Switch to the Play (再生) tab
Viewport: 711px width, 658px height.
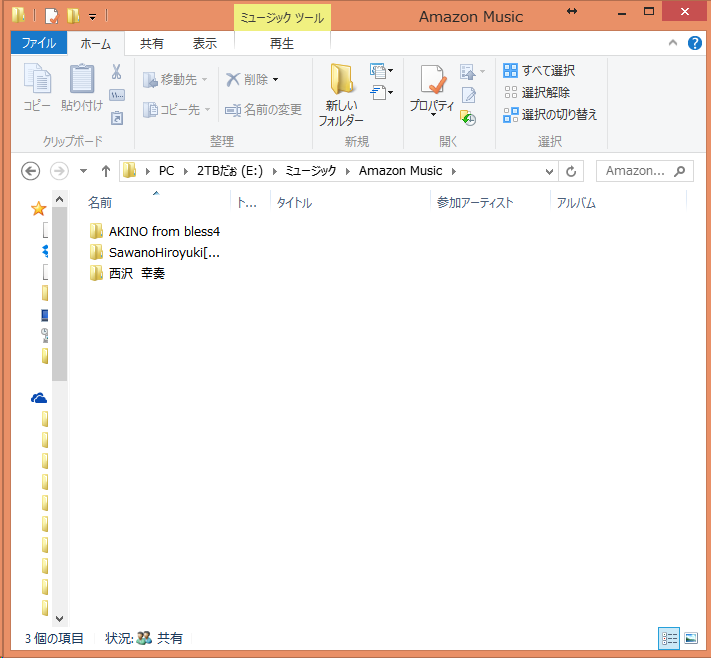coord(282,44)
